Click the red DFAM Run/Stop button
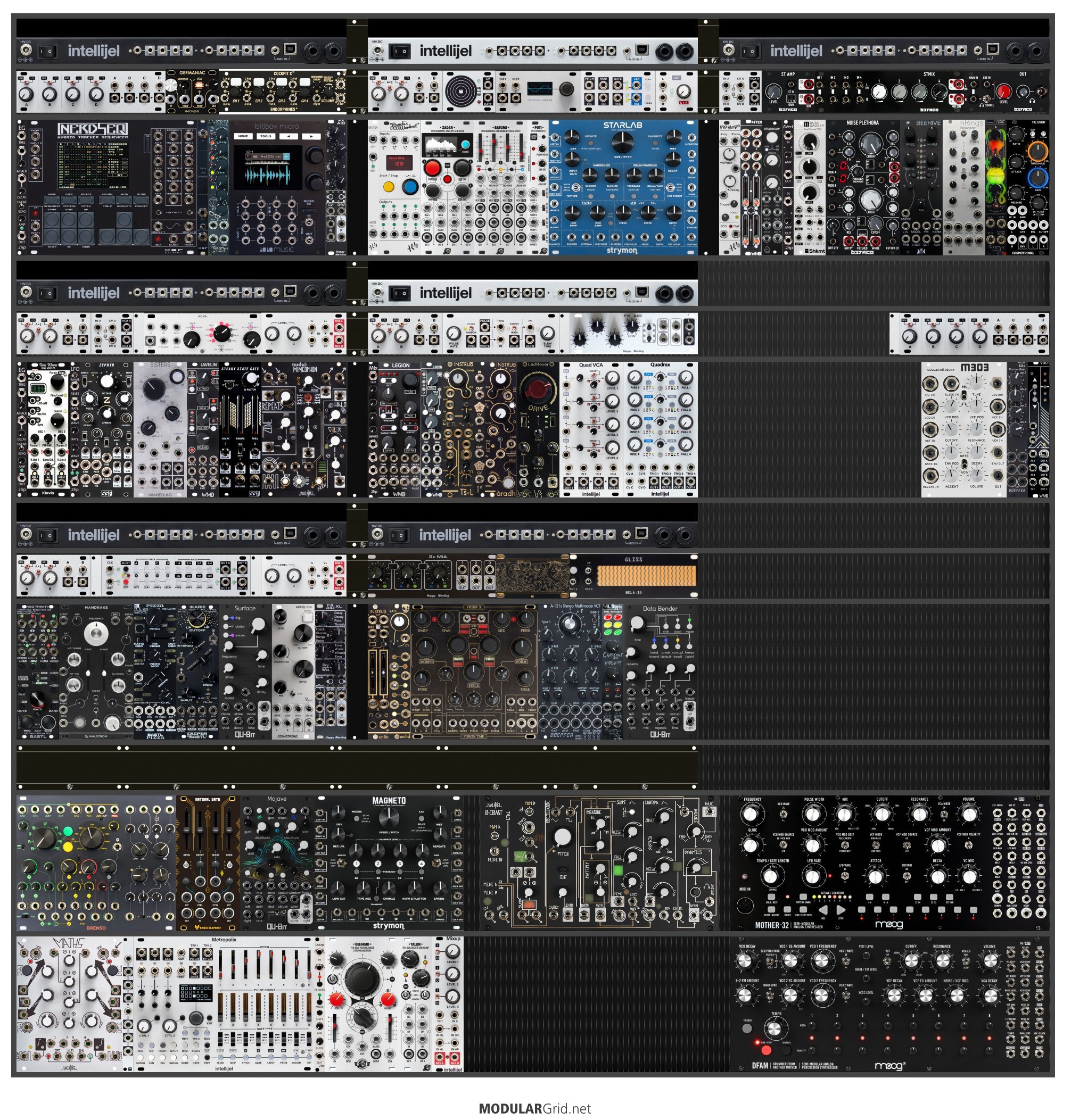Image resolution: width=1071 pixels, height=1120 pixels. (765, 1050)
